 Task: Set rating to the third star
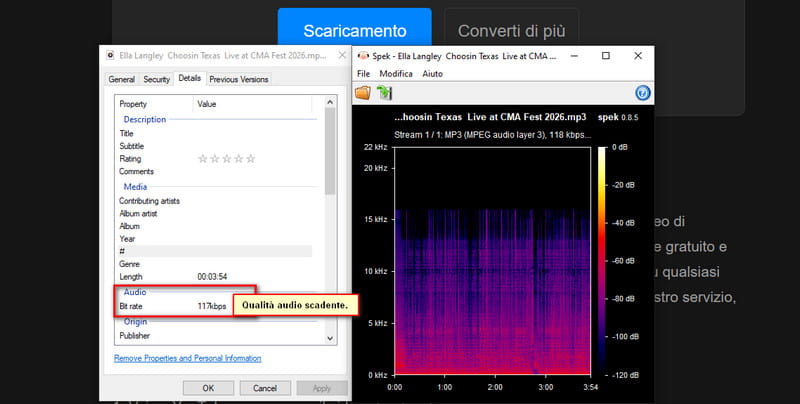coord(227,159)
